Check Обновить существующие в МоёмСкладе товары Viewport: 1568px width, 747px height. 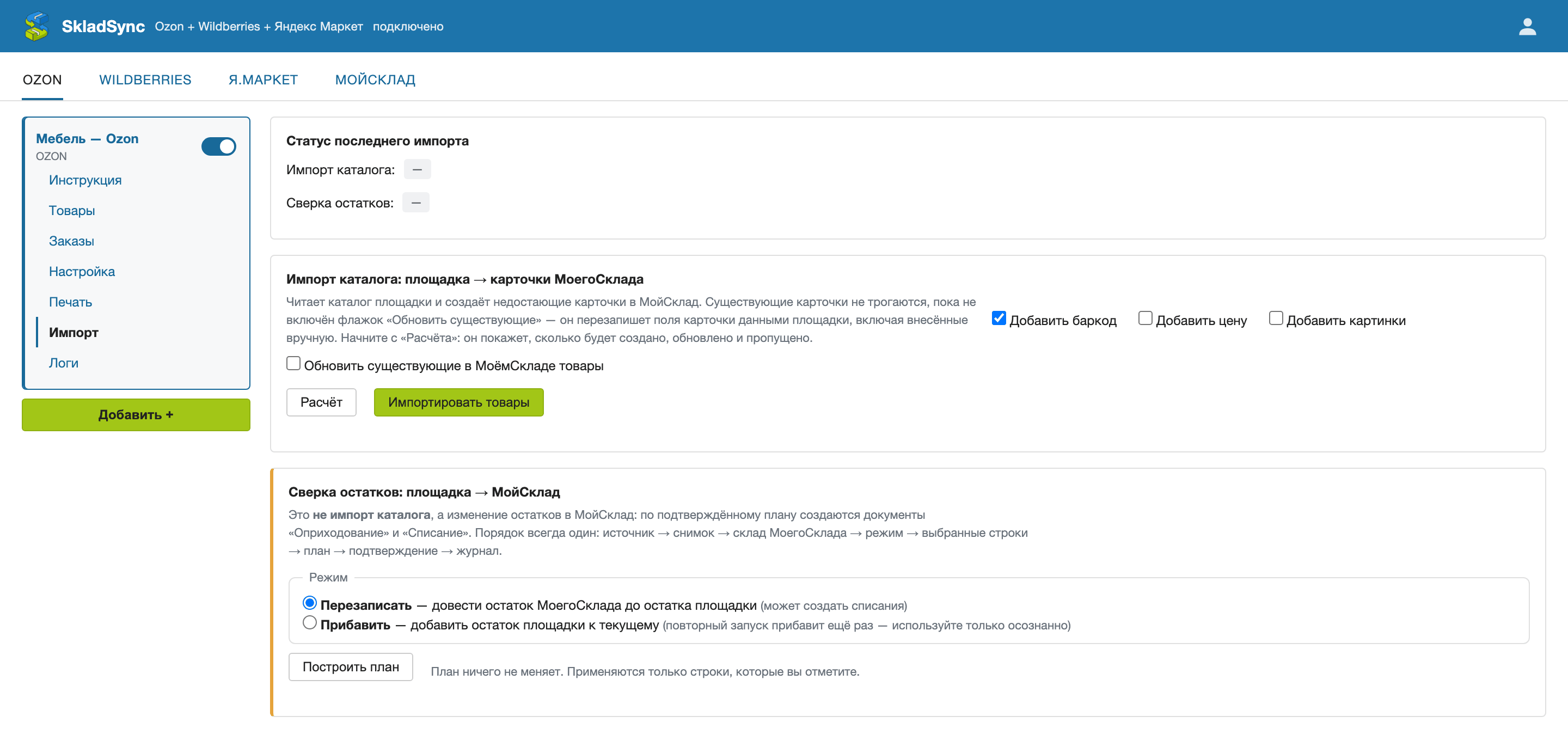pos(293,364)
